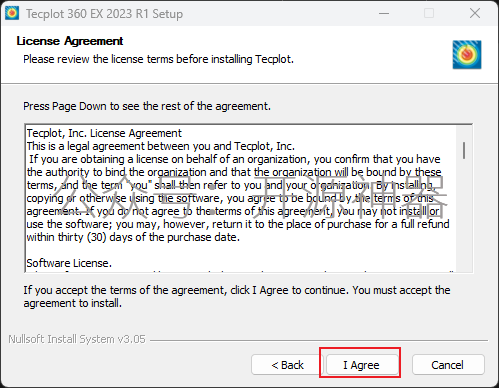The height and width of the screenshot is (388, 499).
Task: Click the "within thirty (30) days" line
Action: coord(133,237)
